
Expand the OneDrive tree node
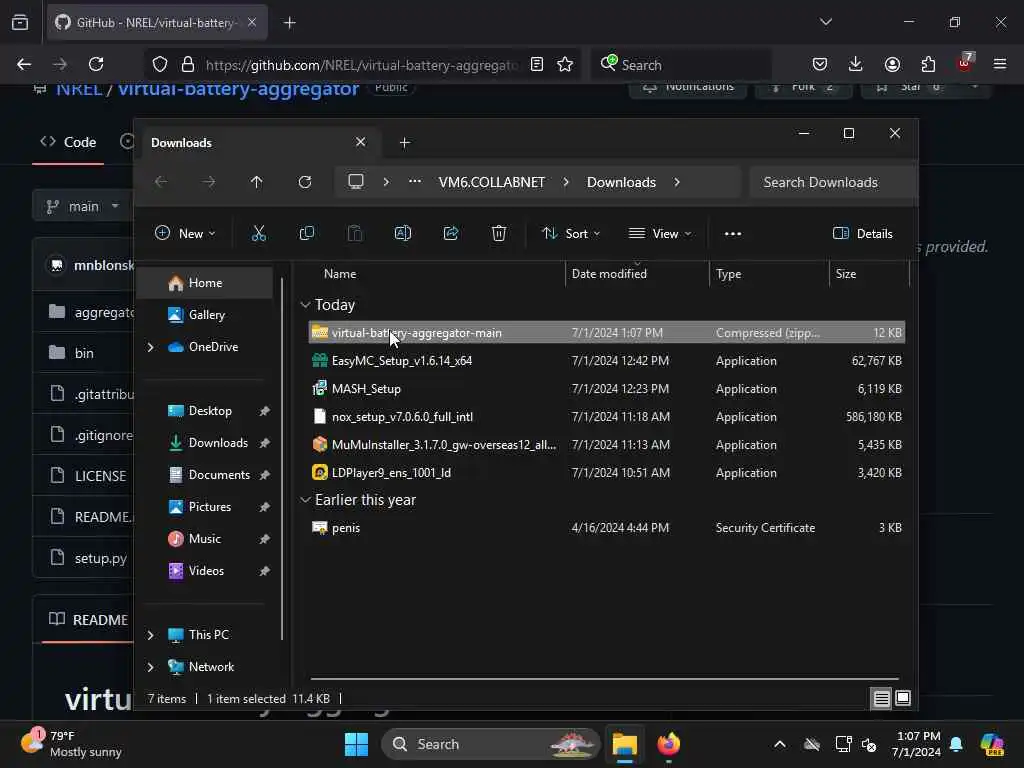click(x=151, y=347)
